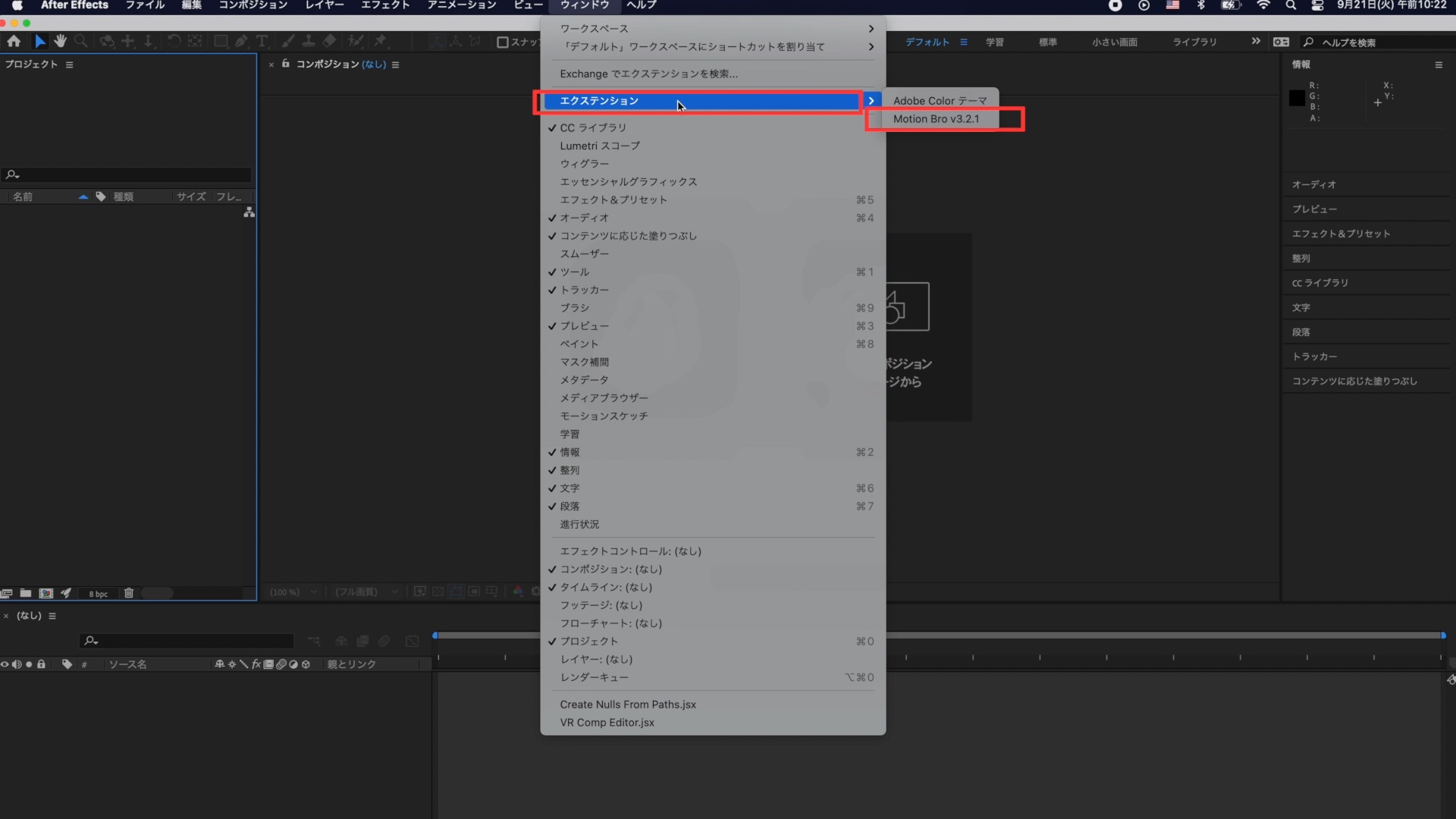The width and height of the screenshot is (1456, 819).
Task: Select the Hand tool
Action: coord(61,41)
